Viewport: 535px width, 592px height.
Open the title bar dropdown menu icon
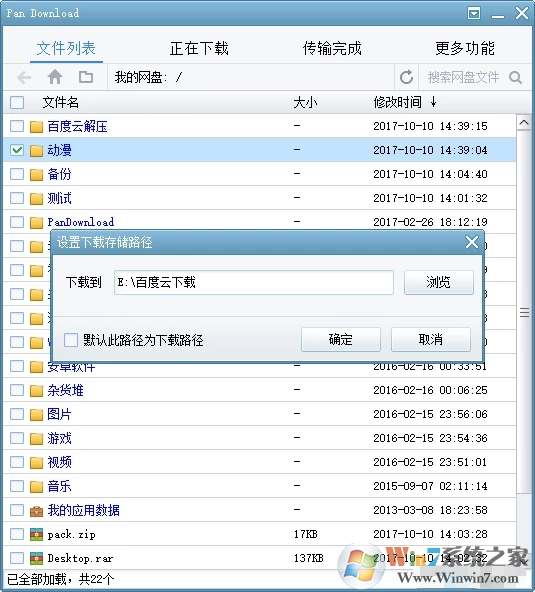474,14
